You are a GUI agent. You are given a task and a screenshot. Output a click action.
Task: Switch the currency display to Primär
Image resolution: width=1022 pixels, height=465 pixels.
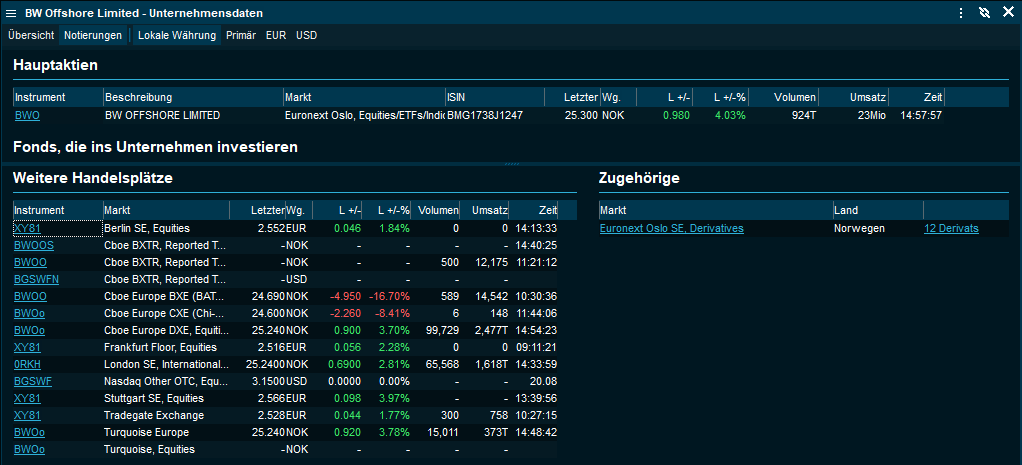(241, 35)
